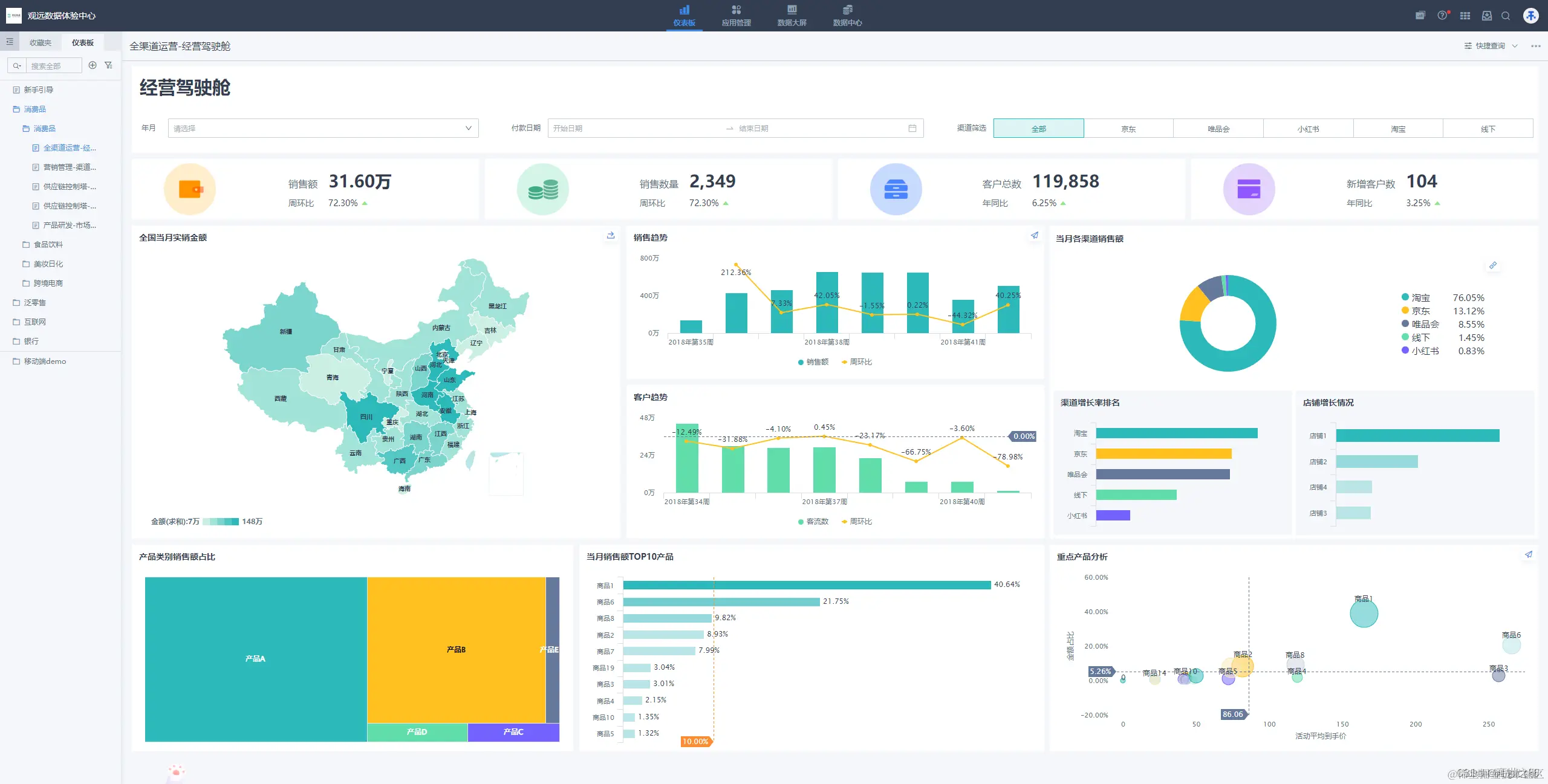Image resolution: width=1548 pixels, height=784 pixels.
Task: Click link icon on 当月各渠道销售额 chart
Action: (x=1493, y=265)
